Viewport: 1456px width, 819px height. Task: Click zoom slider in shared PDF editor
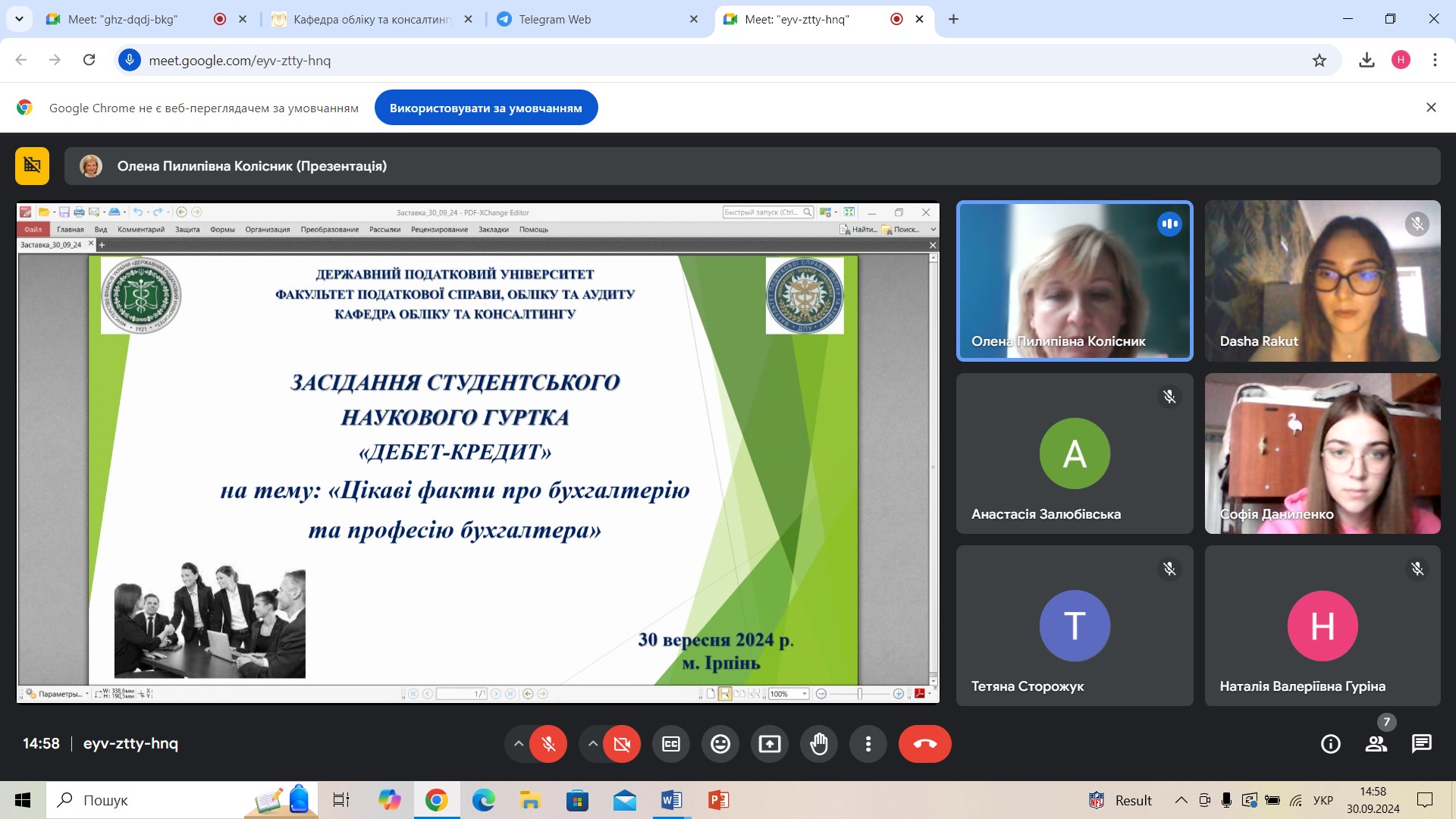[859, 693]
